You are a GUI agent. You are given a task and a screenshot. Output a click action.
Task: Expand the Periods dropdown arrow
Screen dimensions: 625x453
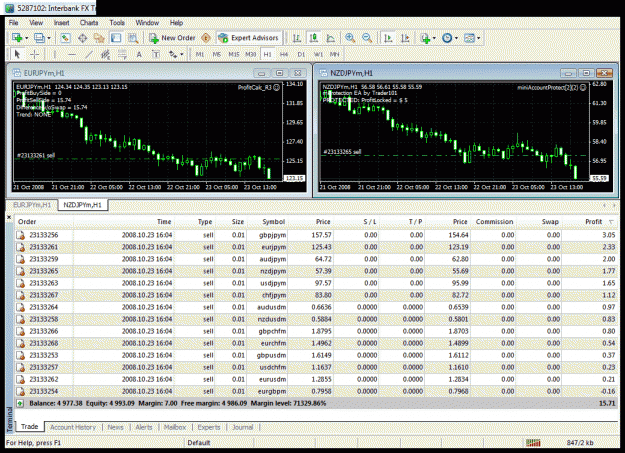(456, 38)
